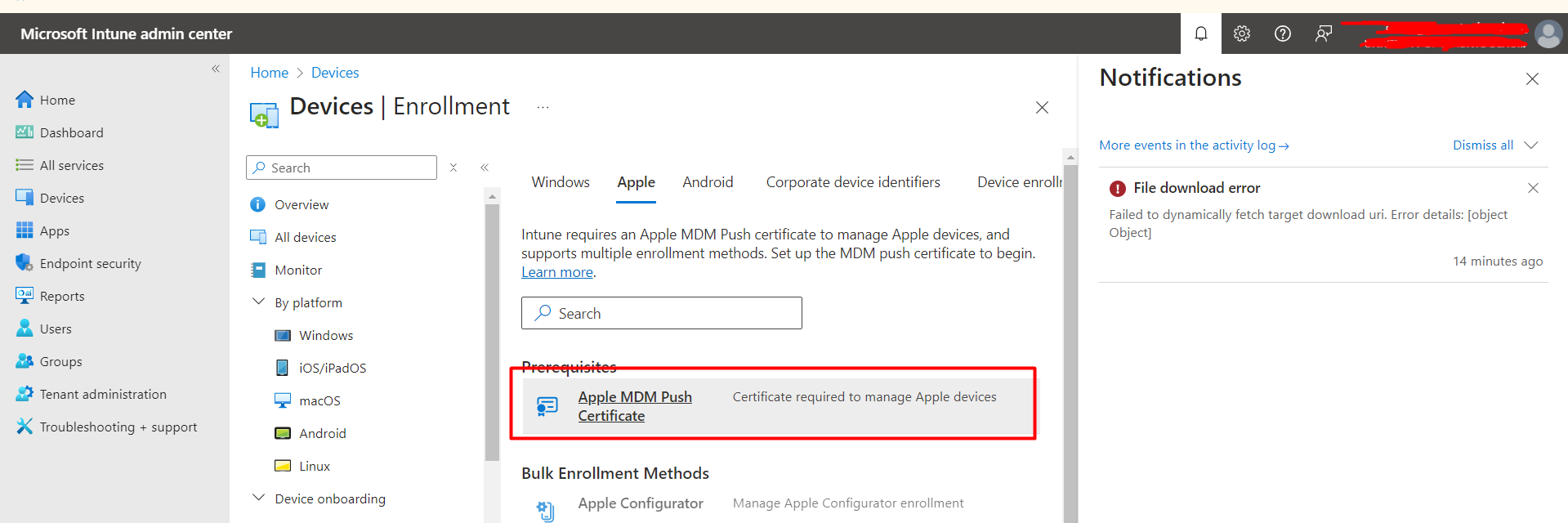Close the Devices Enrollment blade
The width and height of the screenshot is (1568, 523).
tap(1042, 107)
